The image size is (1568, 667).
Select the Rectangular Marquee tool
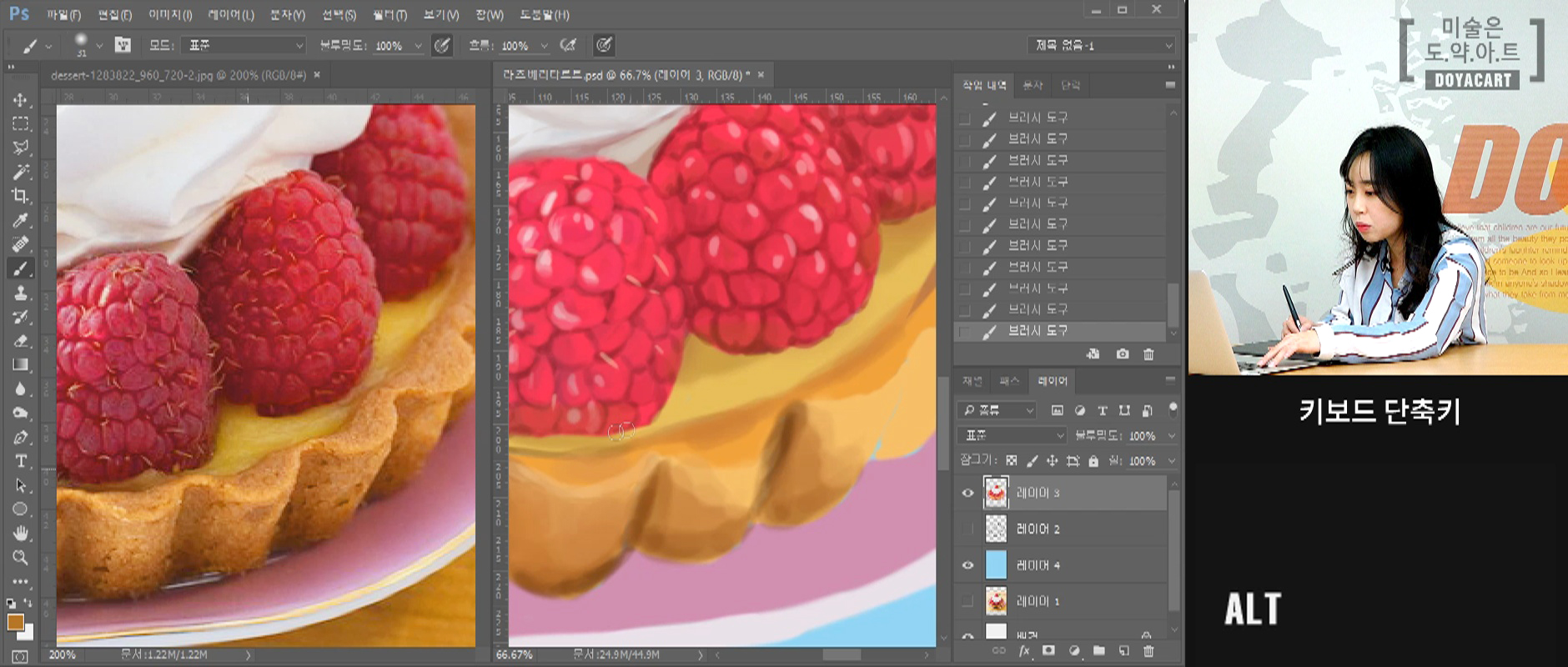20,123
